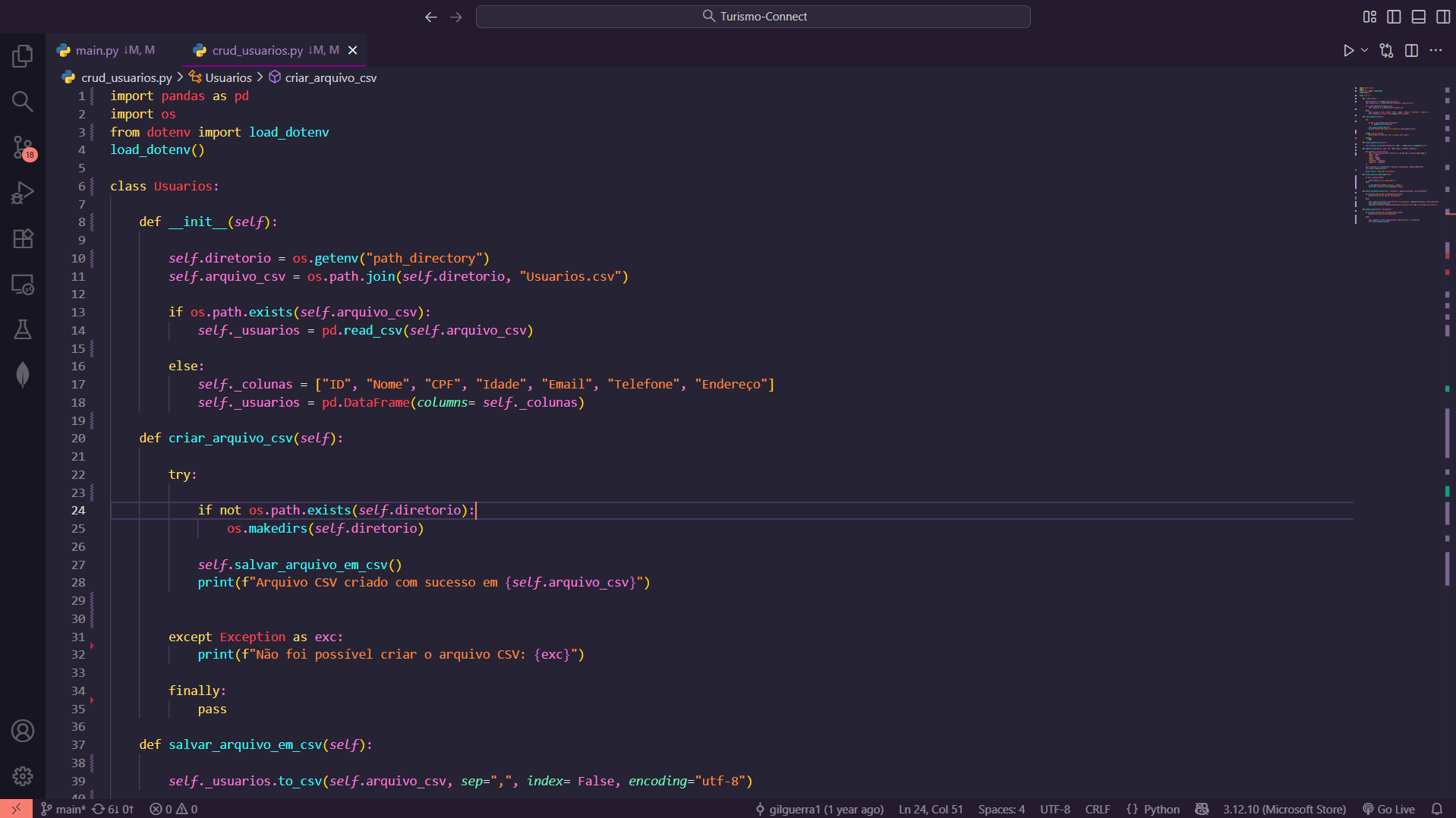1456x818 pixels.
Task: Open the More Actions ellipsis menu
Action: tap(1436, 51)
